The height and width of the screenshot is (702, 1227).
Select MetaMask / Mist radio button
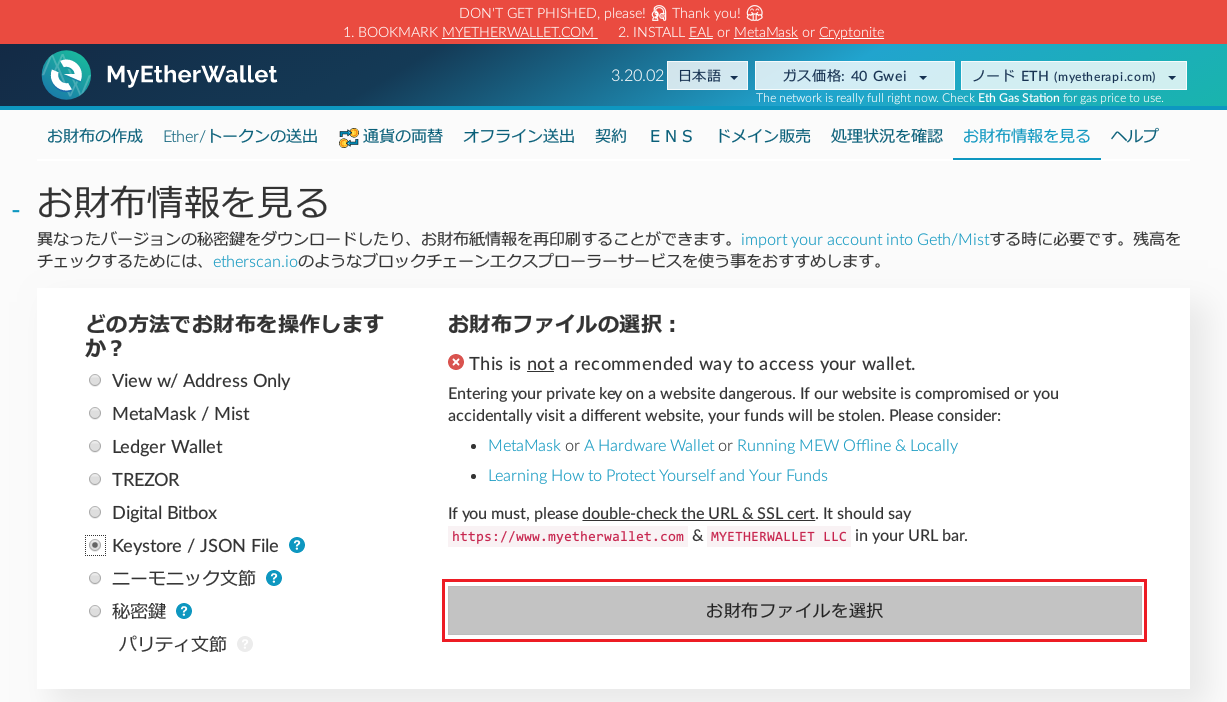tap(95, 413)
